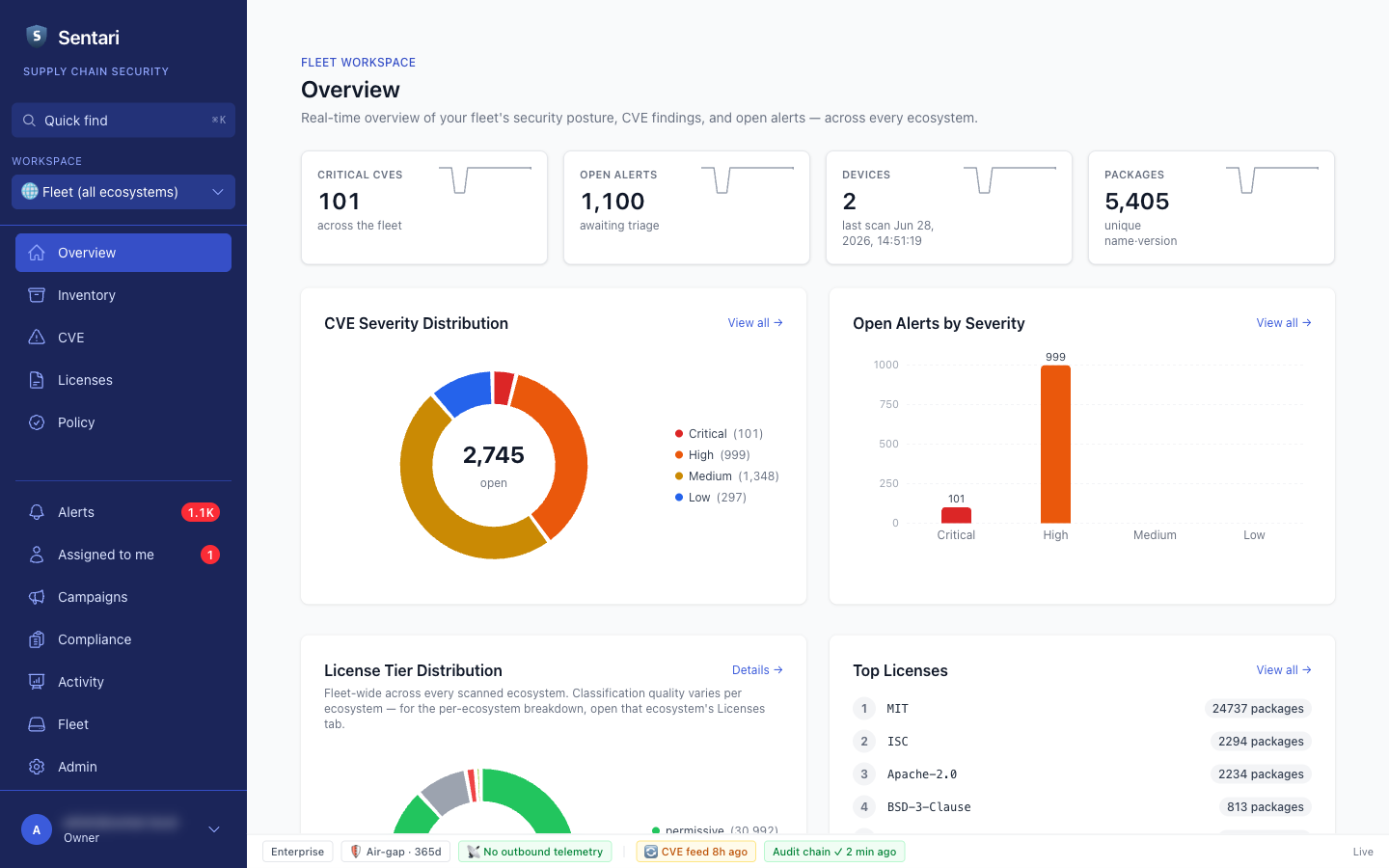Click the Critical red bar in alerts chart

(956, 515)
